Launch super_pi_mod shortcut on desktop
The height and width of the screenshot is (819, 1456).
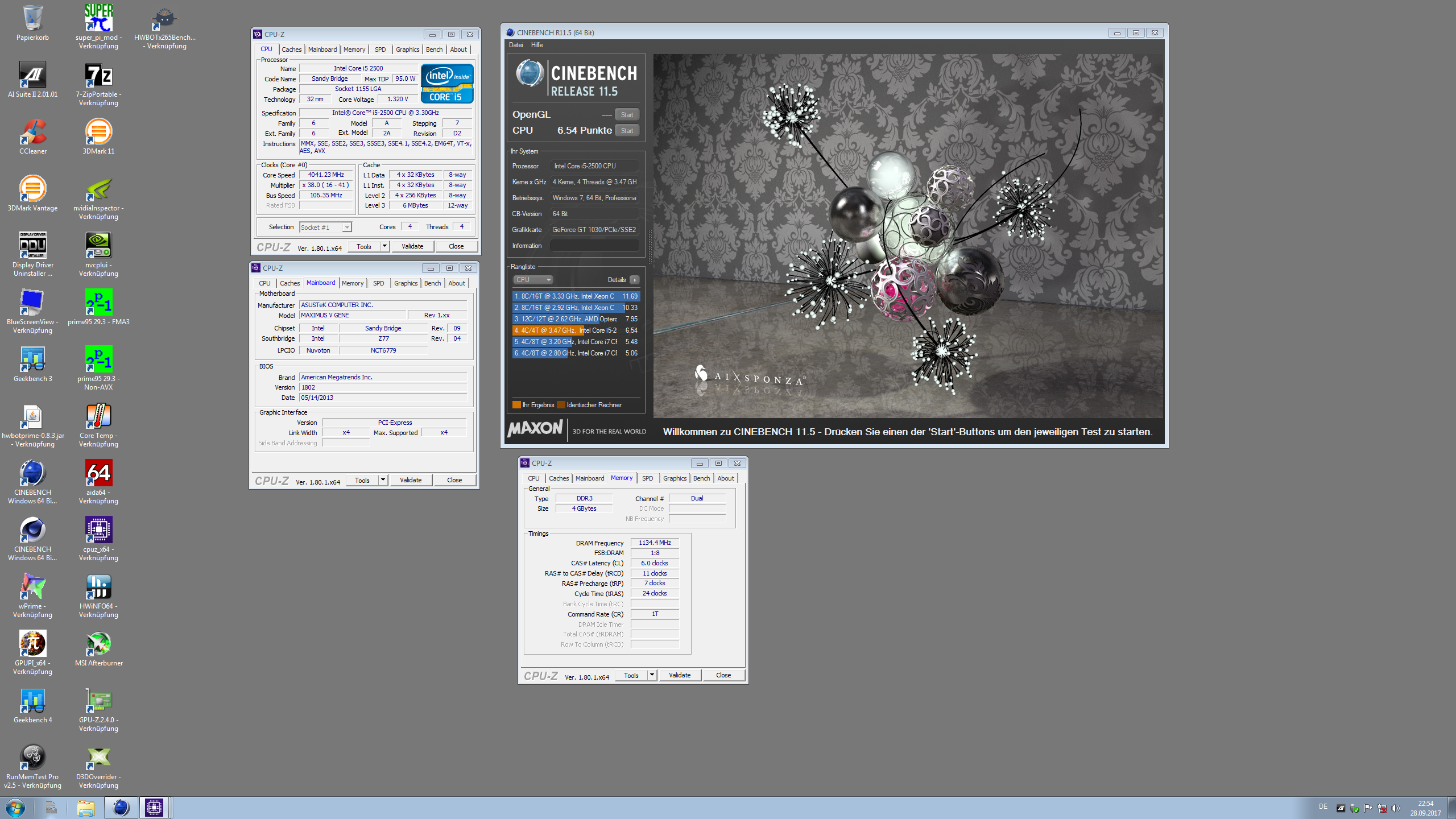(98, 27)
